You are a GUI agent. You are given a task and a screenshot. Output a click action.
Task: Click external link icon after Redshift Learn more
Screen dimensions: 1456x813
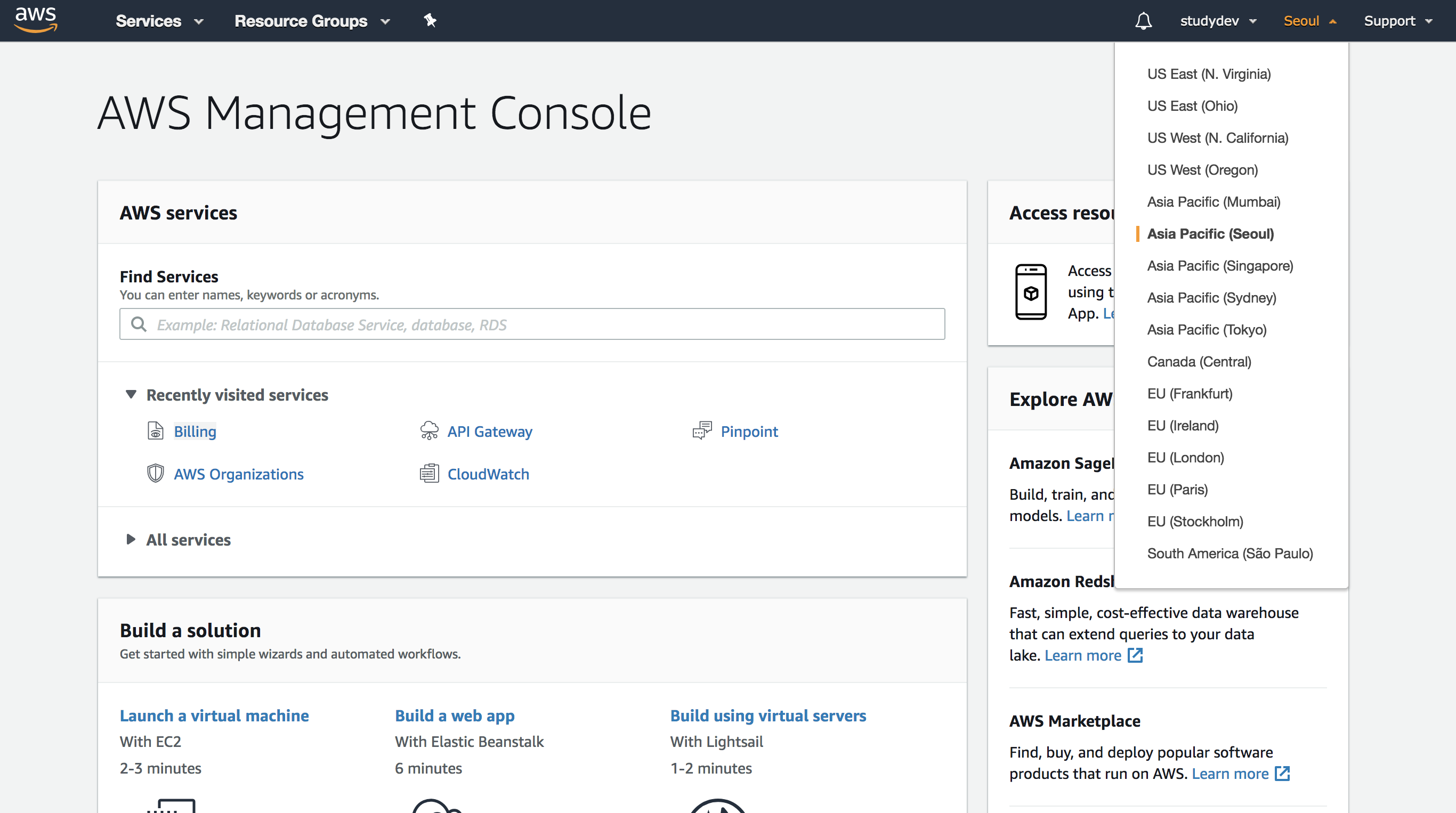coord(1135,655)
